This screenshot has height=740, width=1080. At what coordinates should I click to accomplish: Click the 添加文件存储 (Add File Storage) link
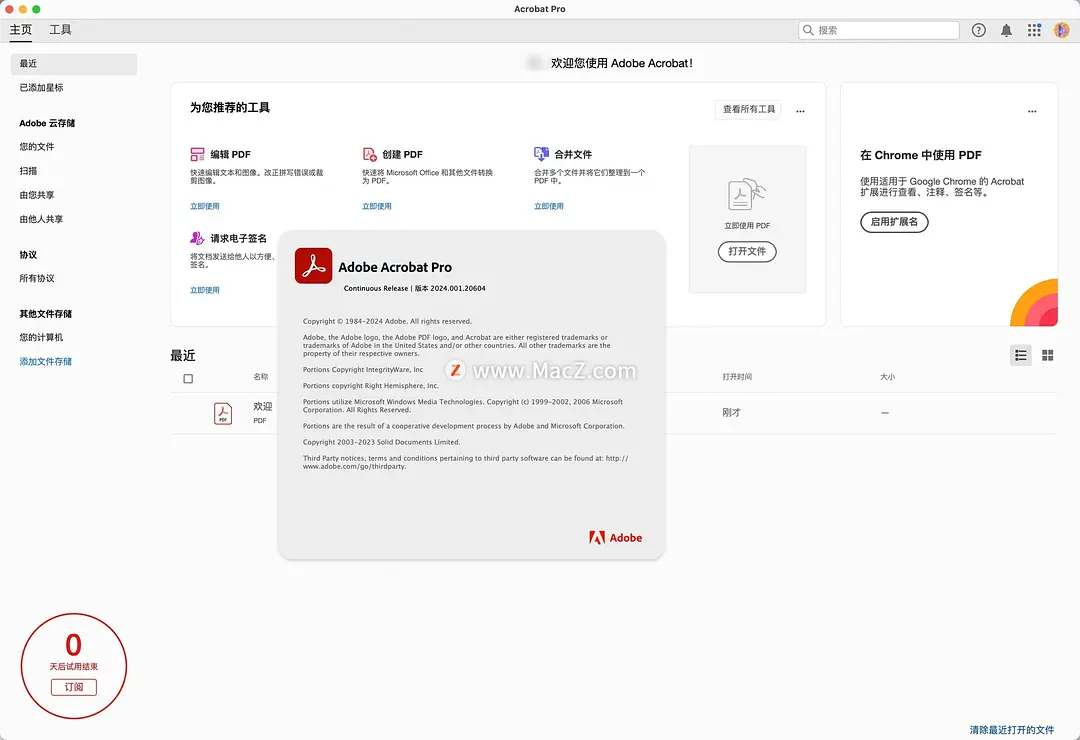click(x=46, y=361)
